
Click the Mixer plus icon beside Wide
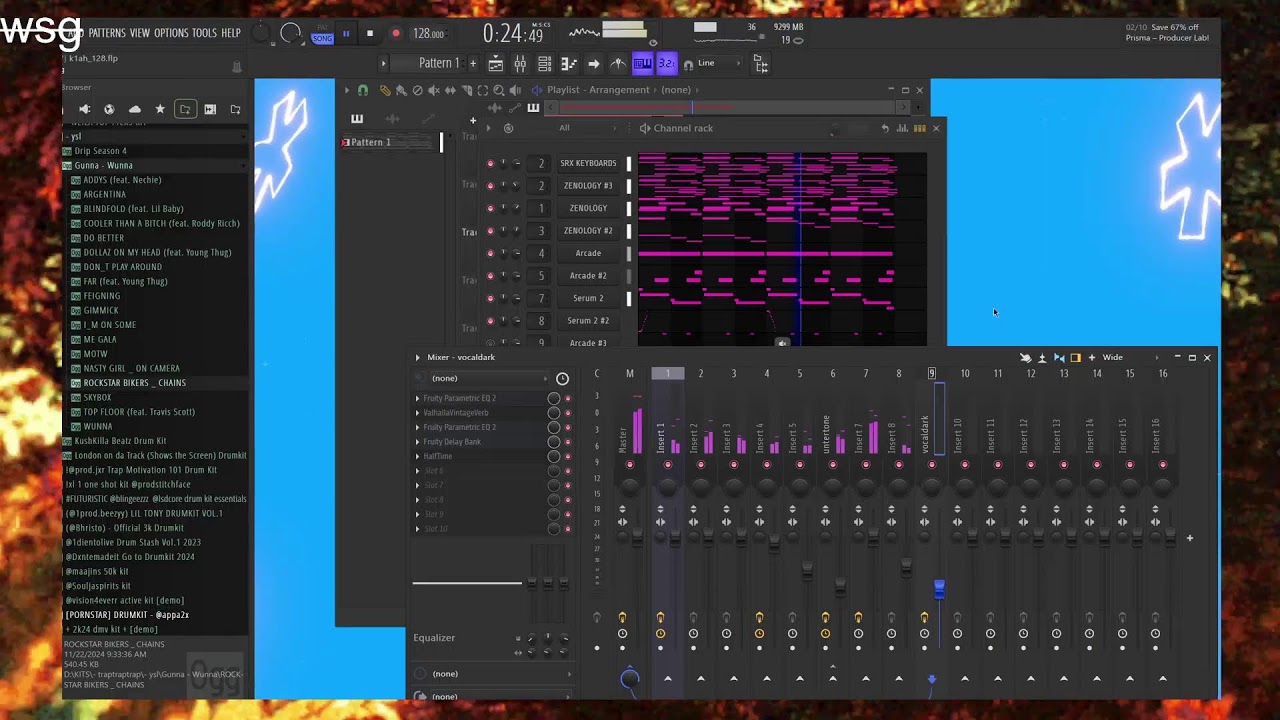[x=1092, y=357]
